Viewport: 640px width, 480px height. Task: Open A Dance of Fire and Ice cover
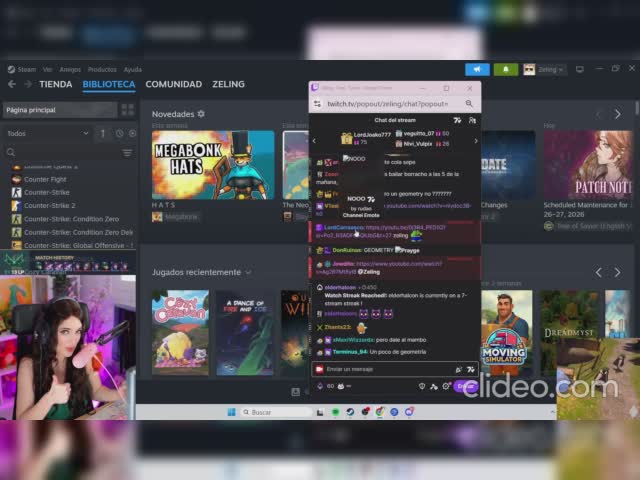pos(245,332)
